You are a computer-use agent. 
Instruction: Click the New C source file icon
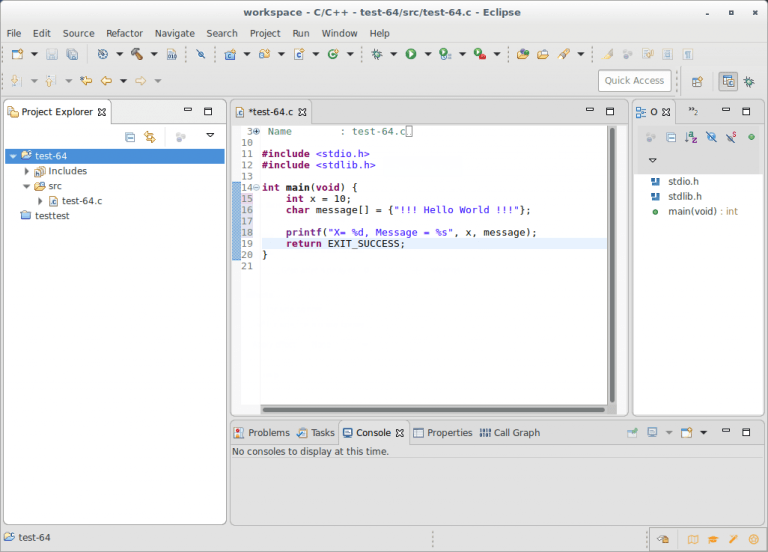pyautogui.click(x=299, y=54)
